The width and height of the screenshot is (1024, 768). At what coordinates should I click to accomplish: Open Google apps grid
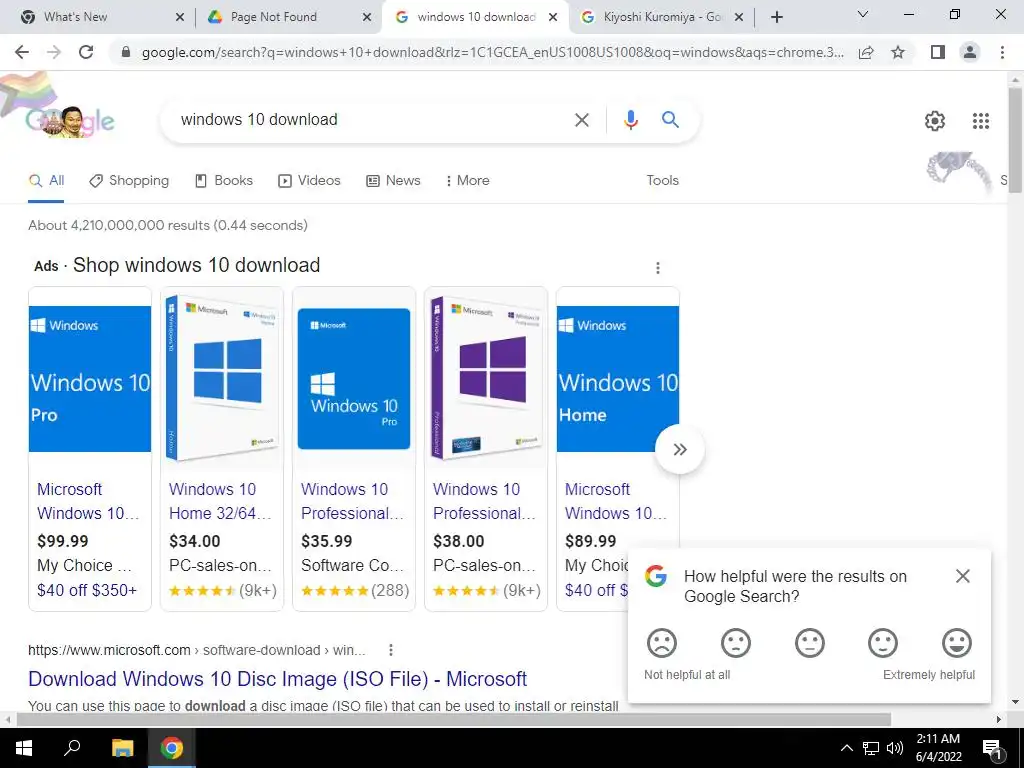(x=980, y=121)
